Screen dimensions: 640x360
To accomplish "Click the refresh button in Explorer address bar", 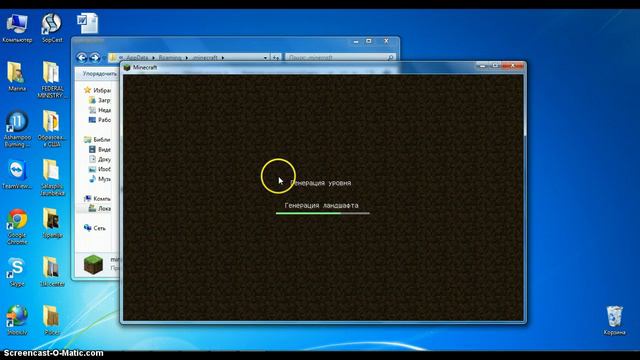I will tap(276, 58).
